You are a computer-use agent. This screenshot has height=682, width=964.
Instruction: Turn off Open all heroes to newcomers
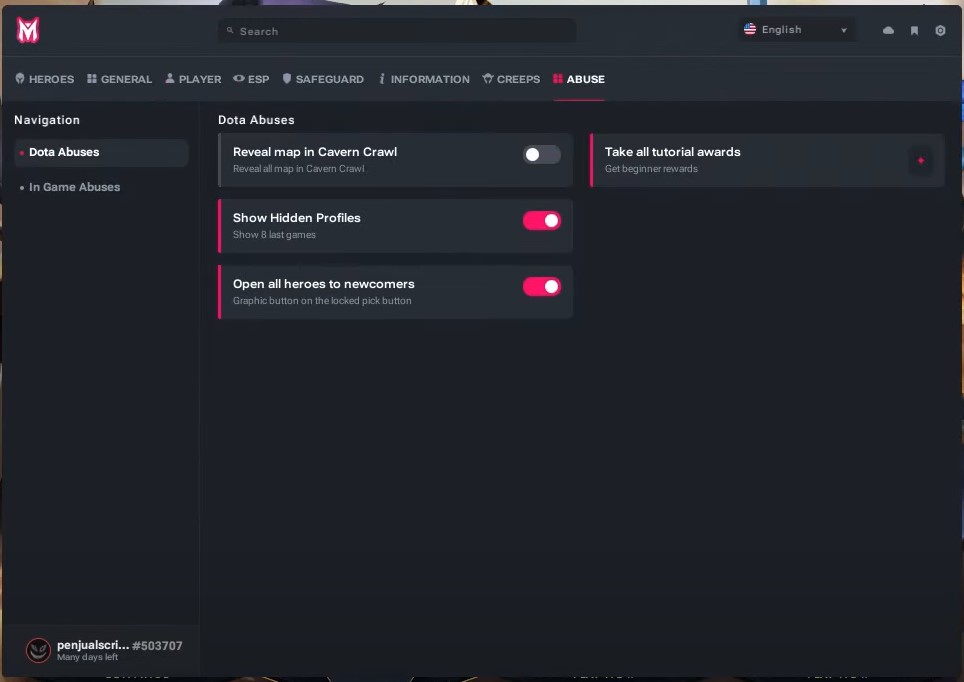[541, 287]
